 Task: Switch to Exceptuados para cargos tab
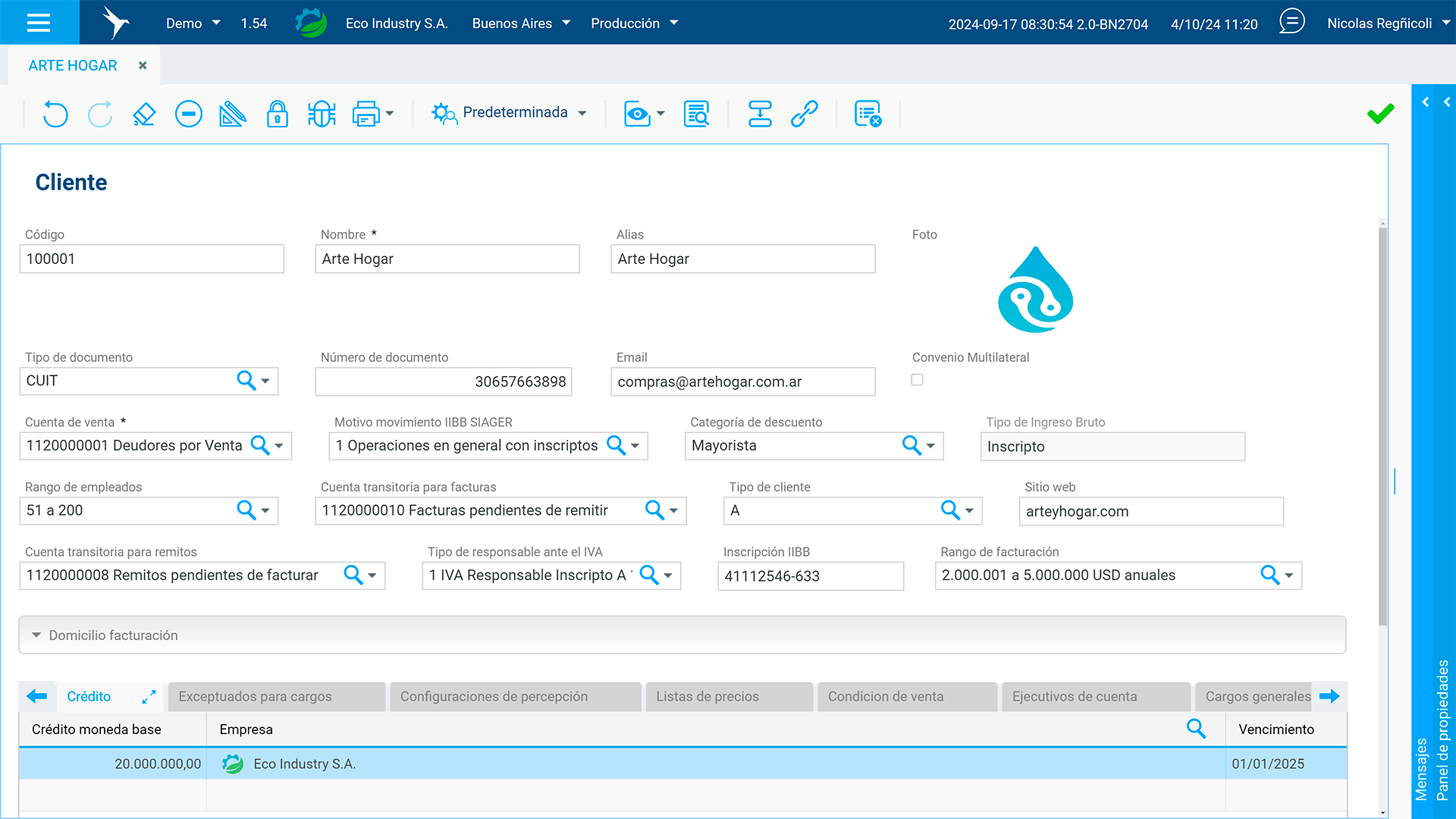click(x=277, y=696)
